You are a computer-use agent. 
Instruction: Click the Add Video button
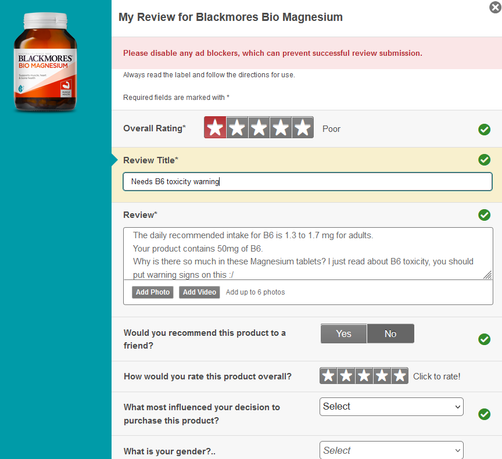[x=199, y=292]
